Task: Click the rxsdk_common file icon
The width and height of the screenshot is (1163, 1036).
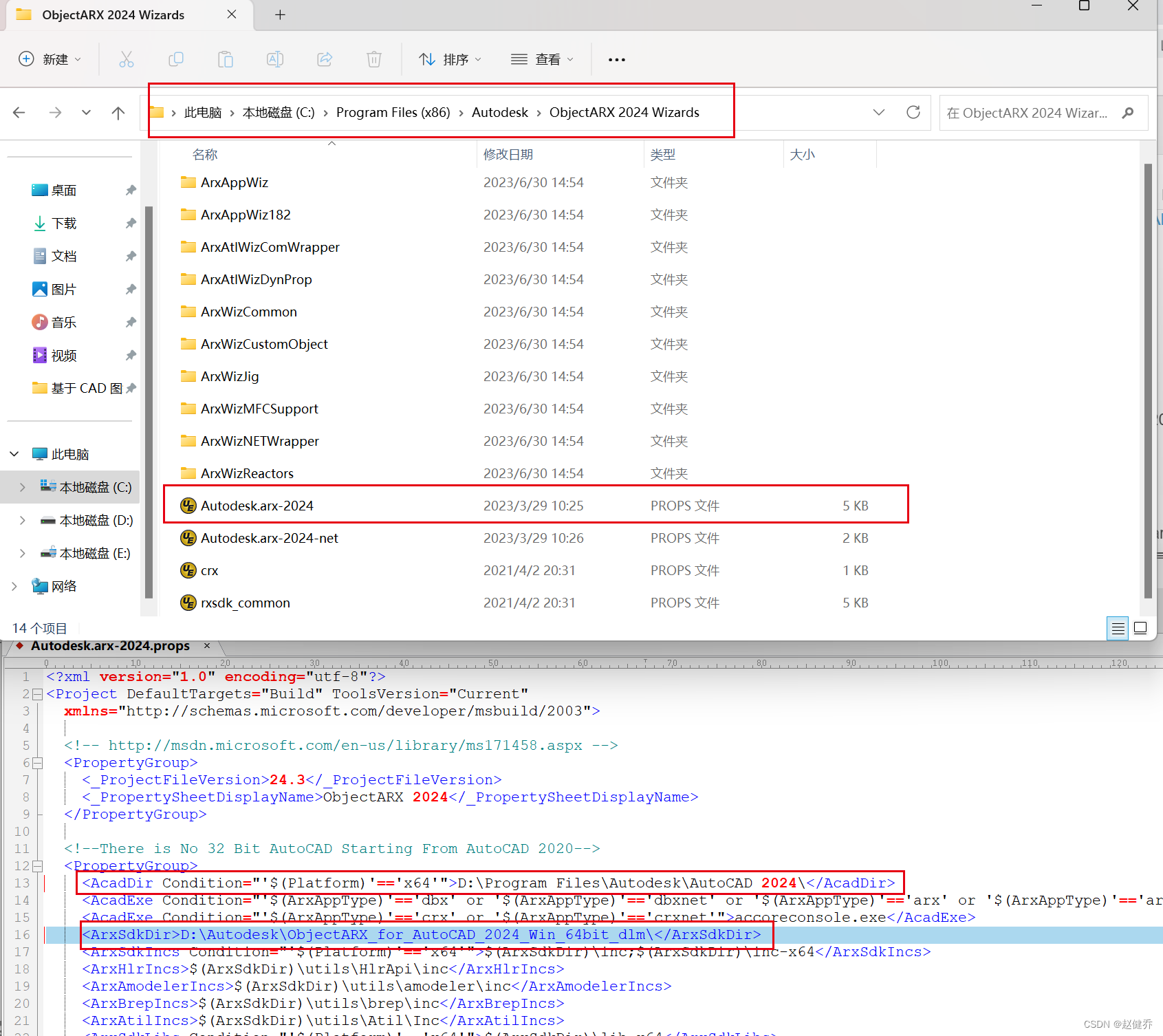Action: click(188, 603)
